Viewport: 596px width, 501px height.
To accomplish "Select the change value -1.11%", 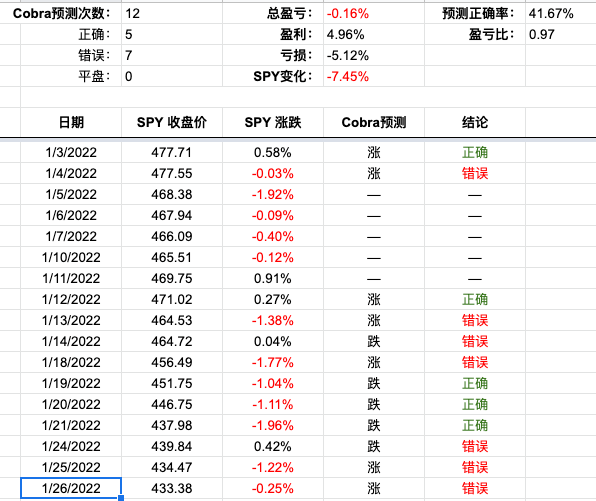I will [273, 404].
